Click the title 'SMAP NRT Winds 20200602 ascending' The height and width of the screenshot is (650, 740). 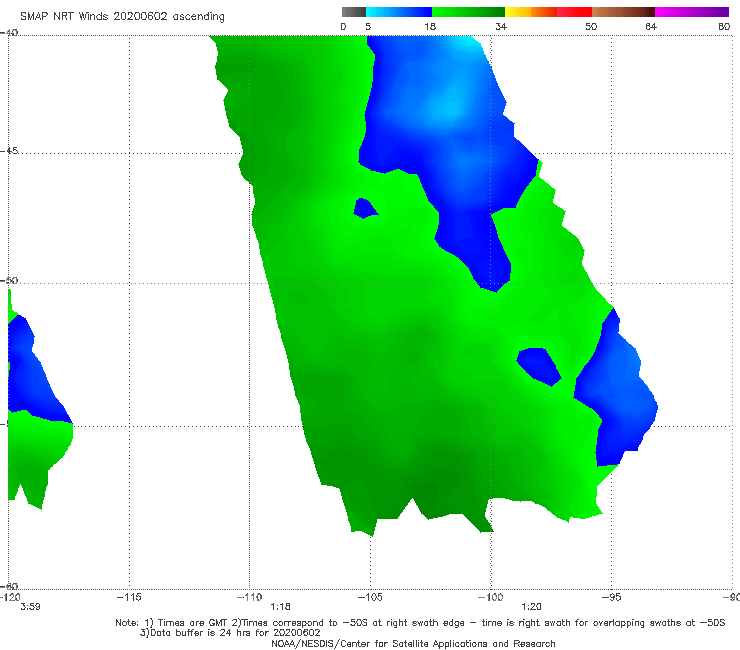(x=122, y=17)
